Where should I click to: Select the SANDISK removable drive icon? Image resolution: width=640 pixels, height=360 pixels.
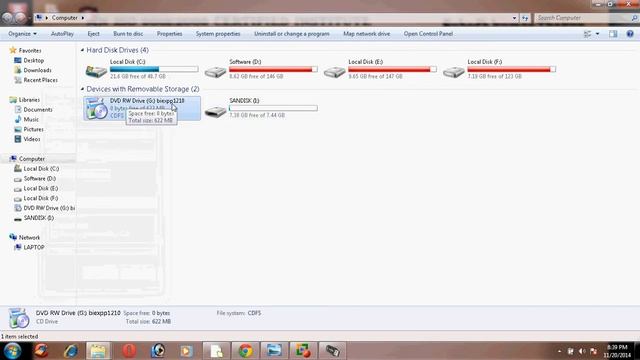point(215,111)
